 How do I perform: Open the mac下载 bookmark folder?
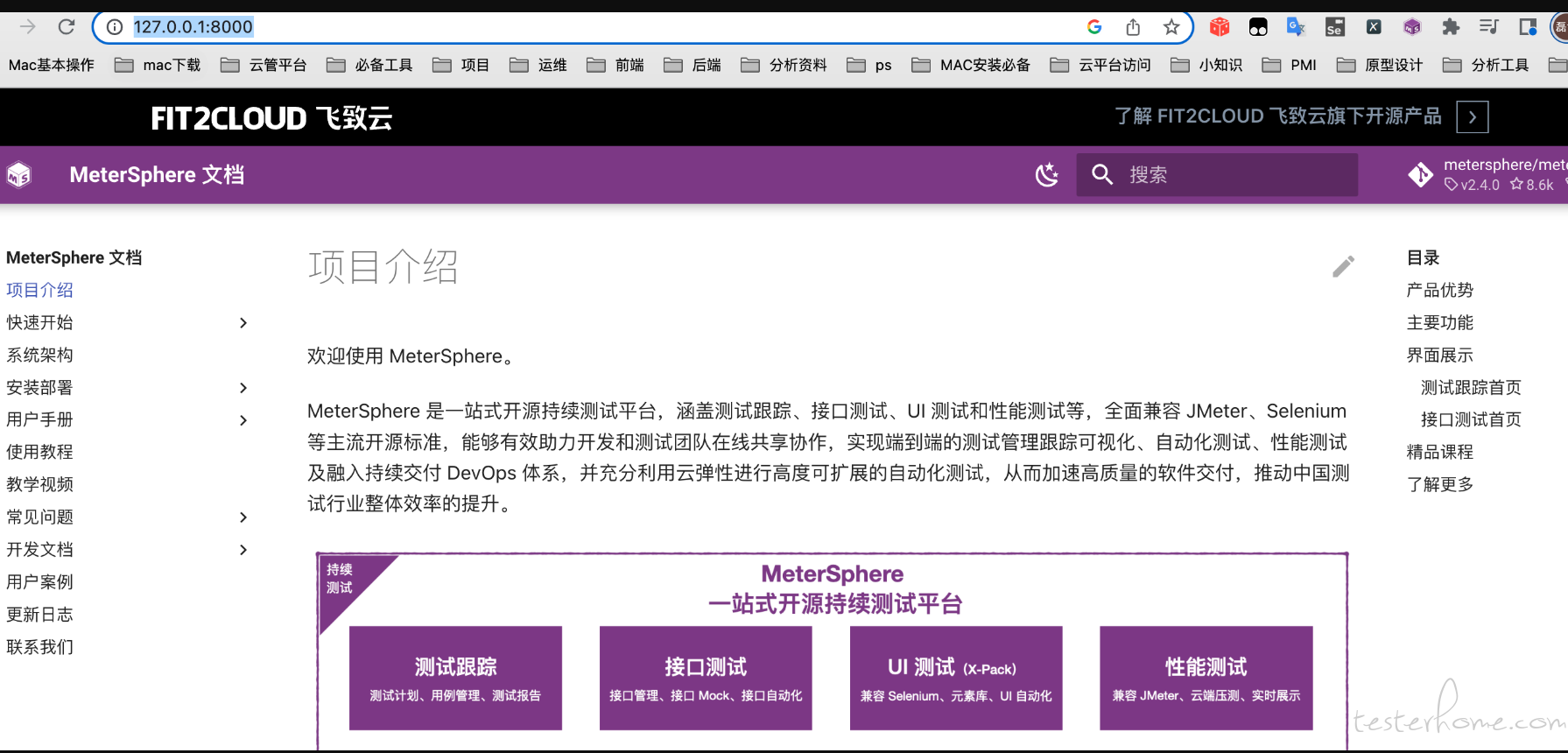coord(158,65)
